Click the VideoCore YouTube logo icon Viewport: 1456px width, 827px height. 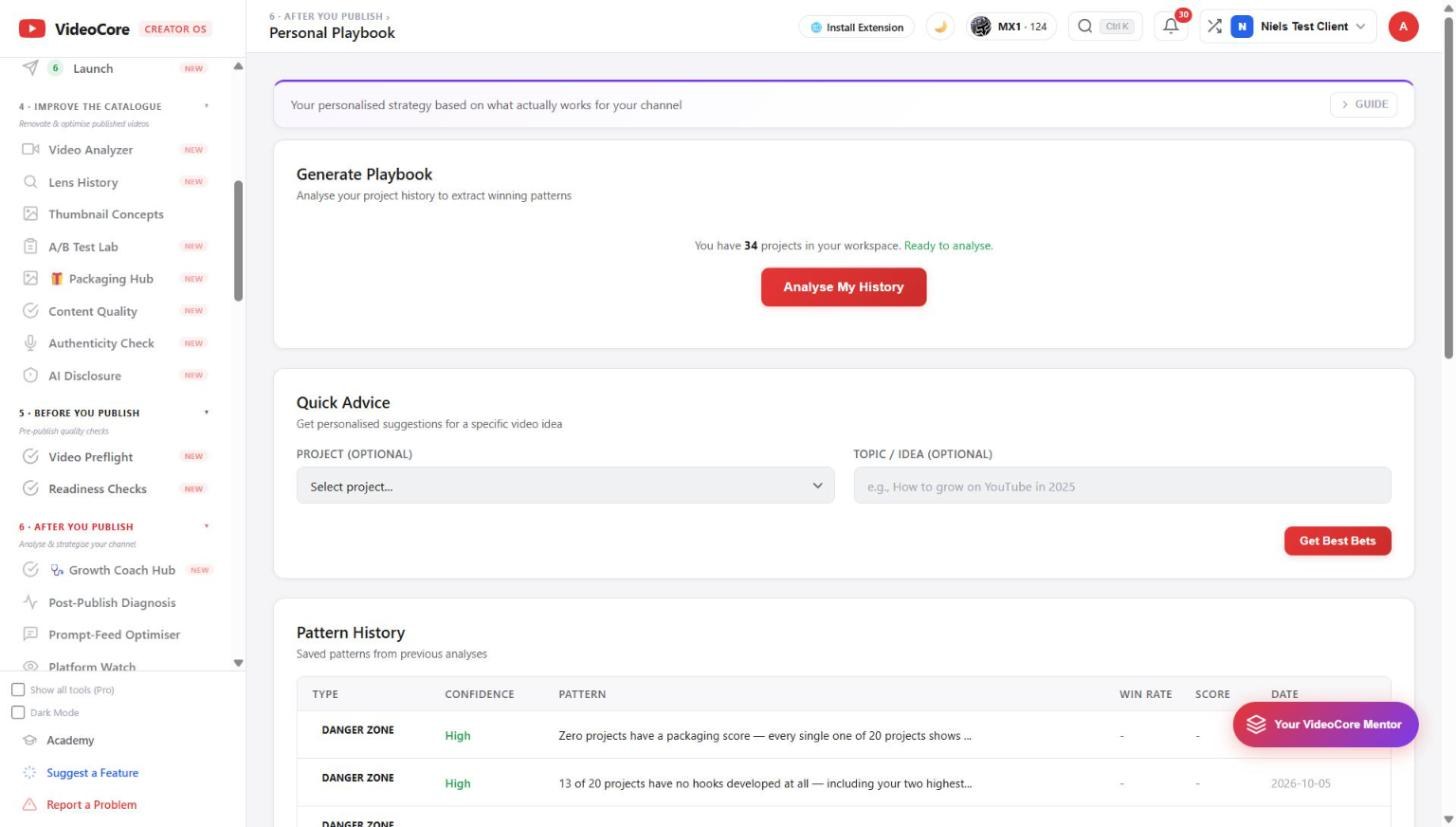tap(32, 29)
